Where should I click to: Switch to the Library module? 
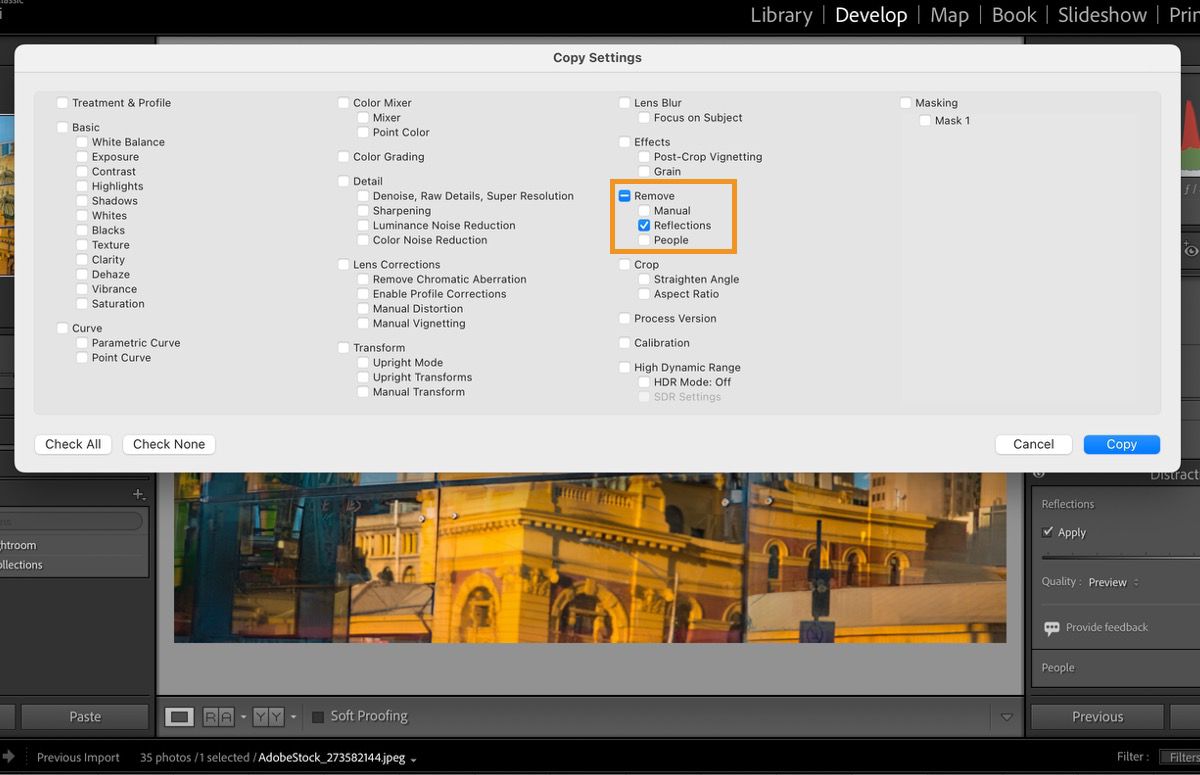click(781, 15)
